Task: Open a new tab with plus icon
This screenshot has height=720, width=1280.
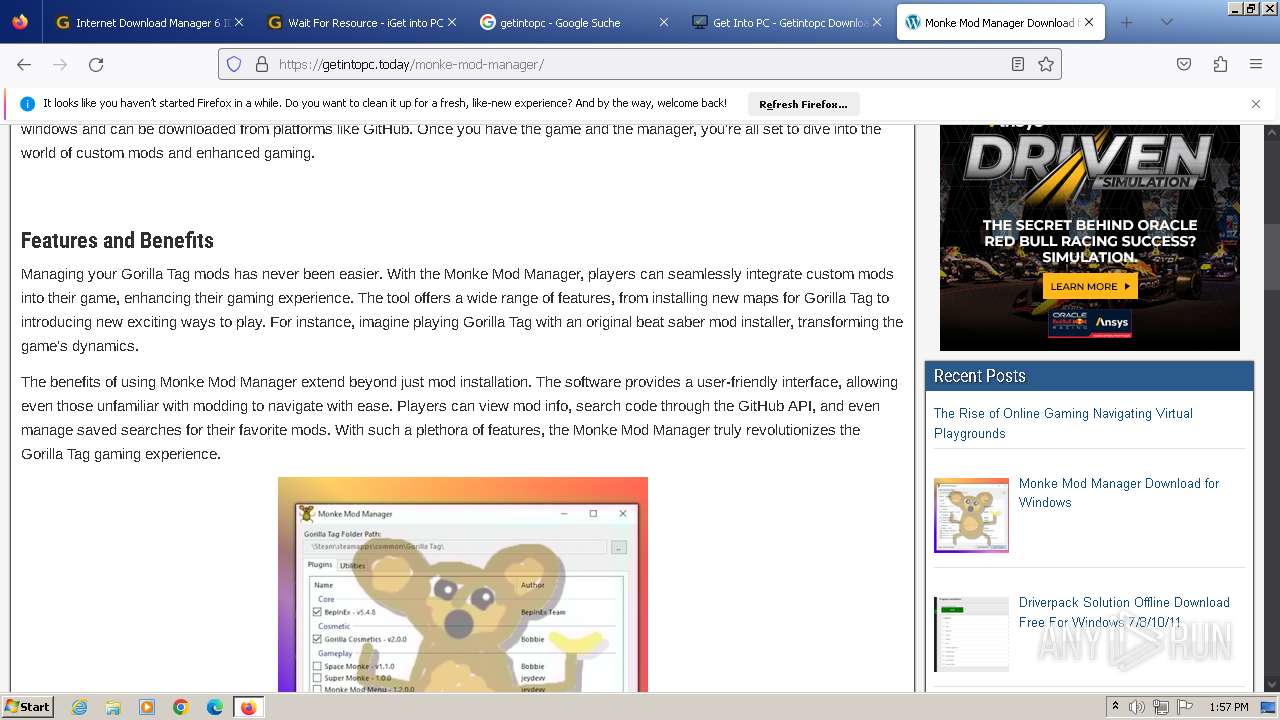Action: coord(1127,22)
